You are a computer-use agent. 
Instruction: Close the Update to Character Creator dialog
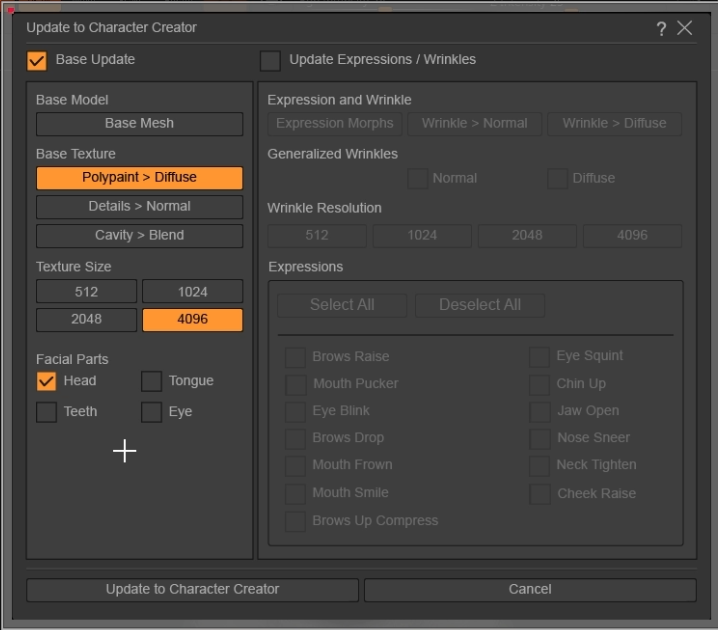click(685, 28)
